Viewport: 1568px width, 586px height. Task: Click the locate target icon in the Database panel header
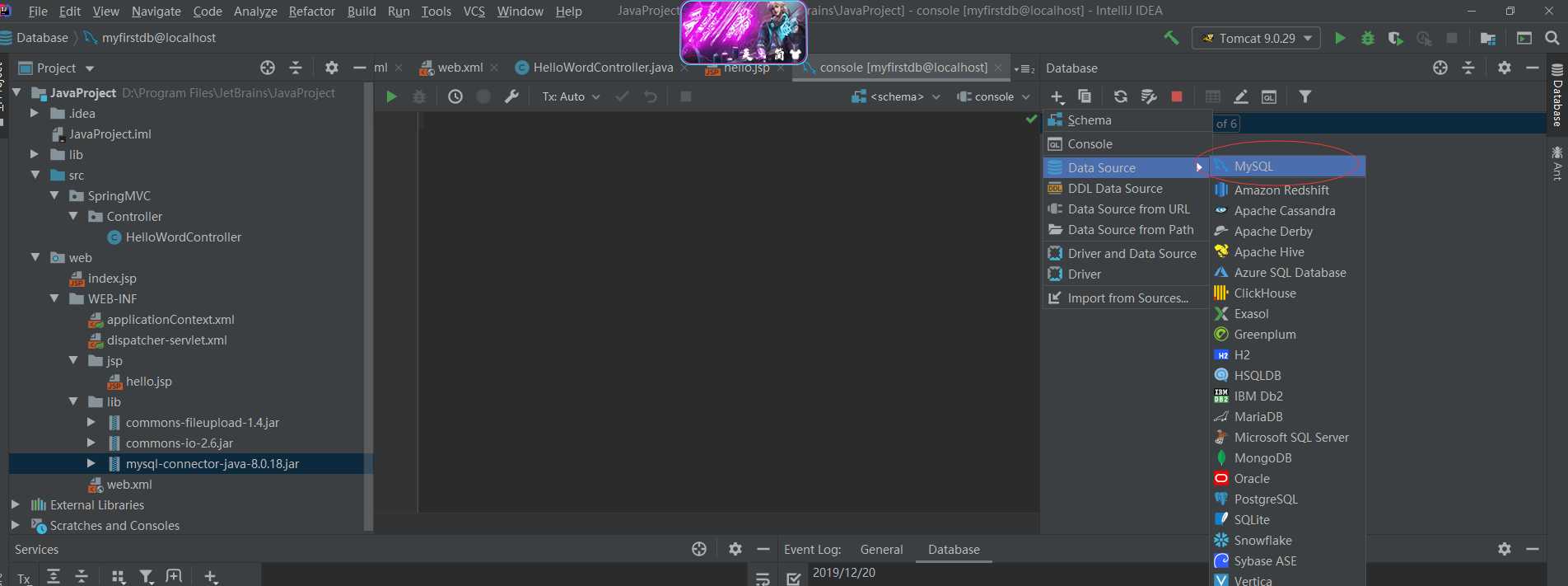(x=1440, y=68)
